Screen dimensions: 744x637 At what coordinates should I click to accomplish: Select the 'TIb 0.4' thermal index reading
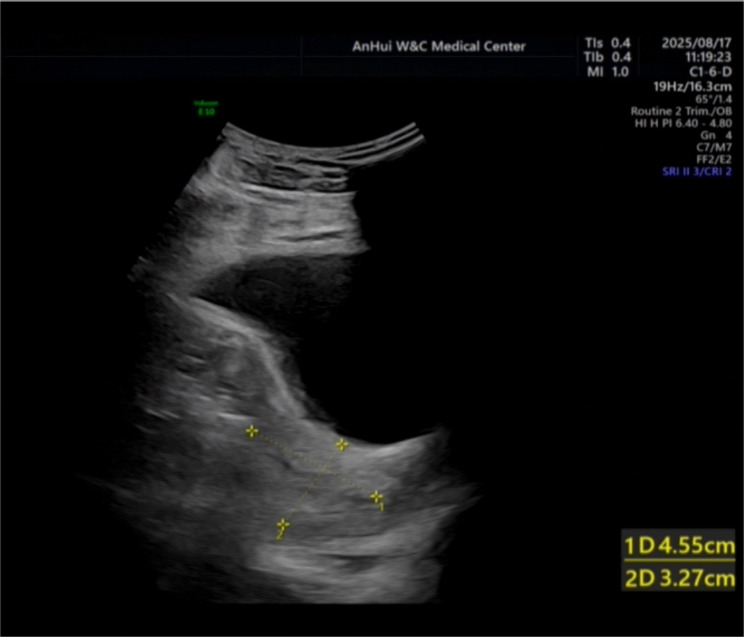(607, 57)
